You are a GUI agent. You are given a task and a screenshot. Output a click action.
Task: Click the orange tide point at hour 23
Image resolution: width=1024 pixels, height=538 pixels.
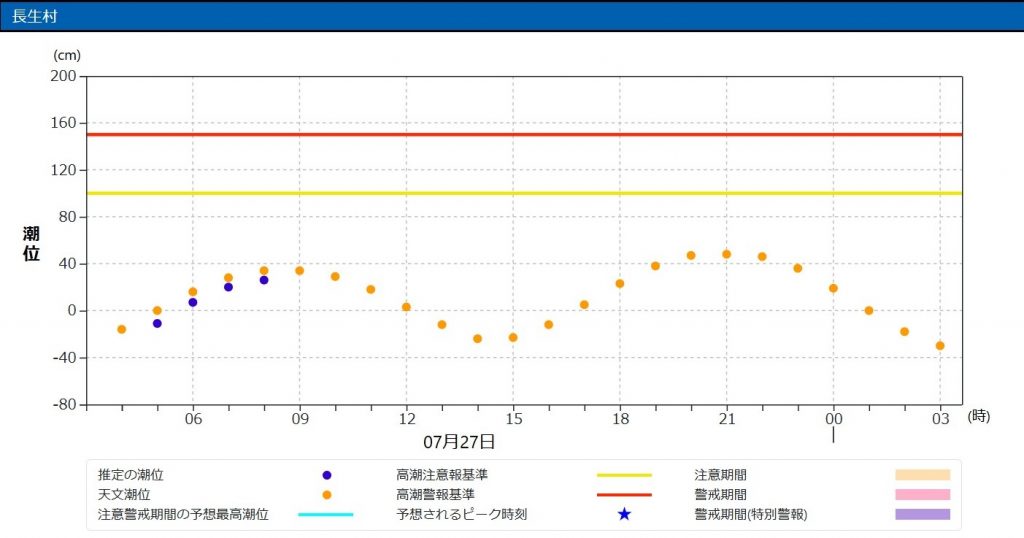pos(797,268)
